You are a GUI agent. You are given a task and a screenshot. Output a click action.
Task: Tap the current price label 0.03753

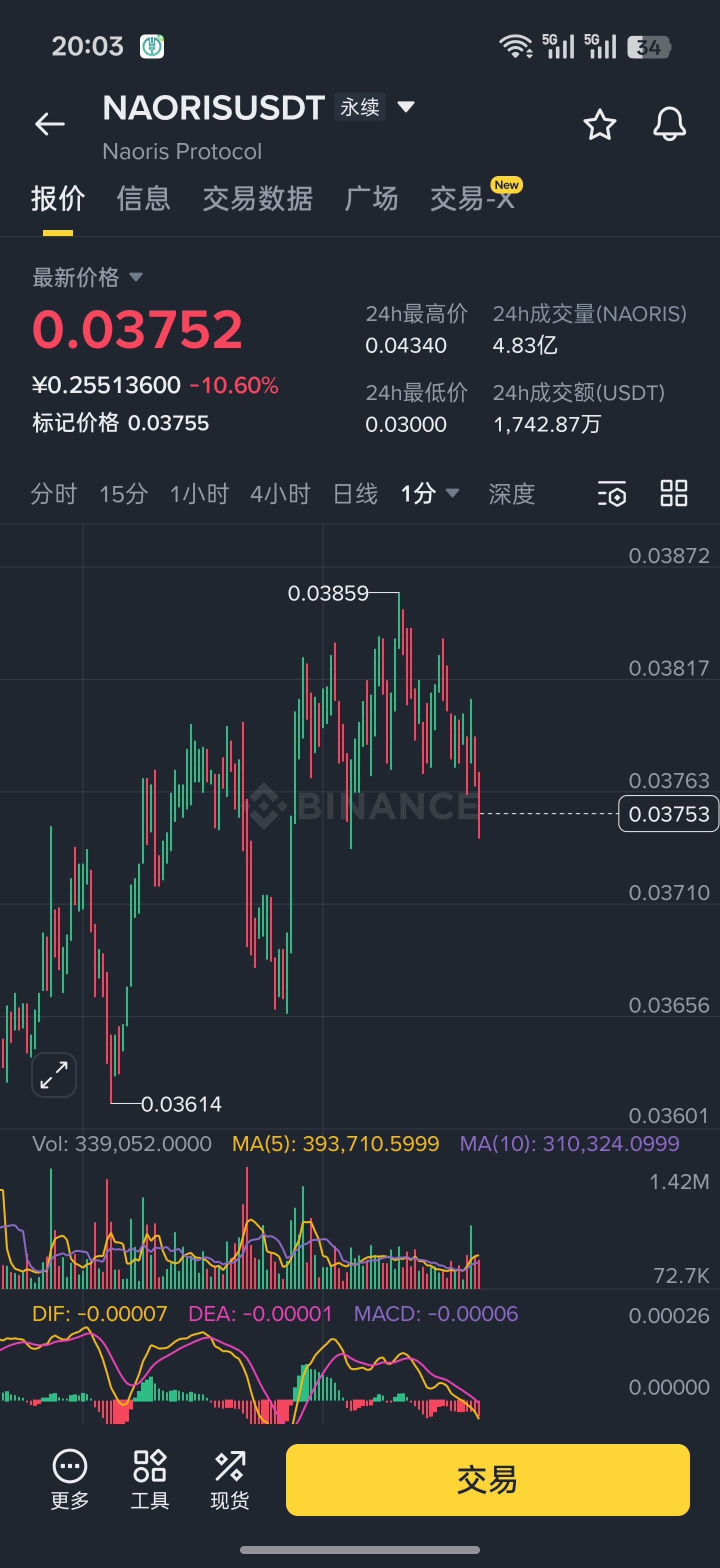click(x=668, y=814)
